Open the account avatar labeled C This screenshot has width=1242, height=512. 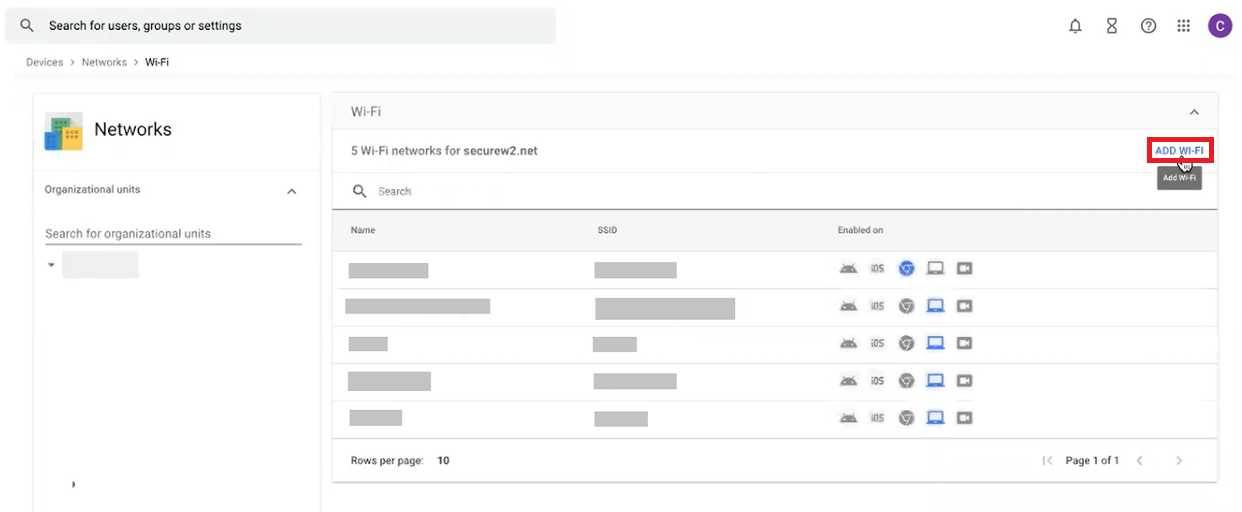[x=1219, y=26]
